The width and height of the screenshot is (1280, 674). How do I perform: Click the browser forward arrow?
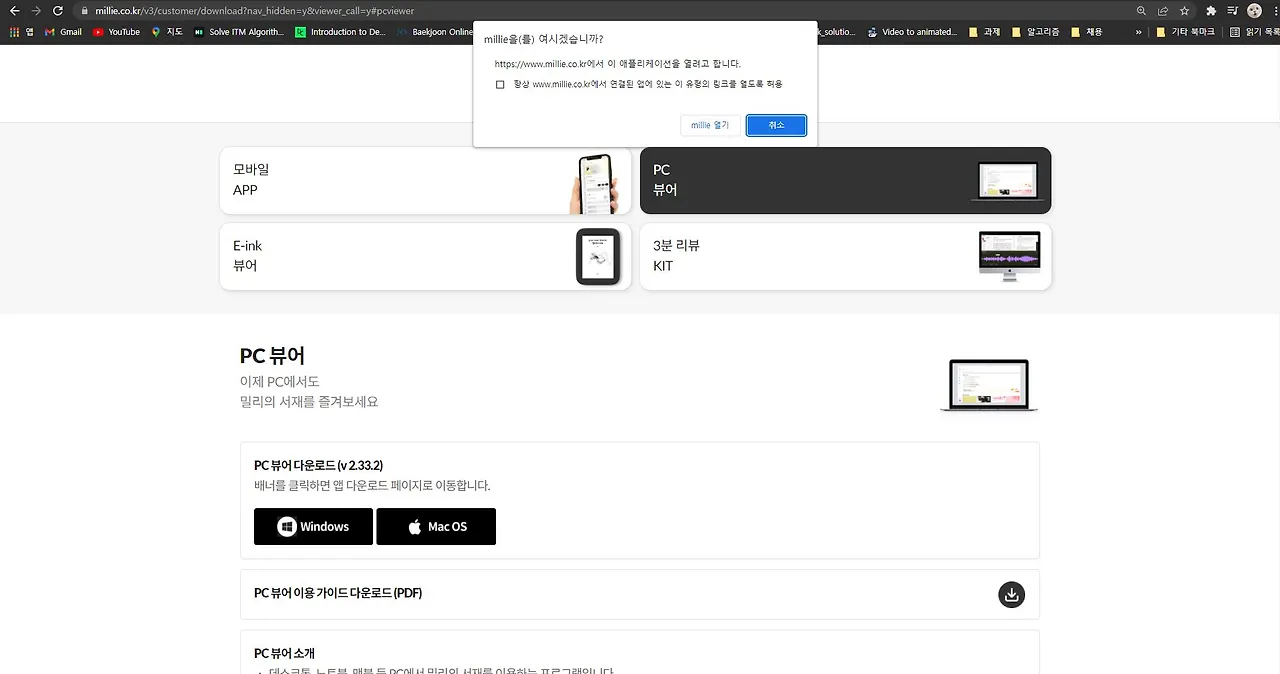coord(36,10)
